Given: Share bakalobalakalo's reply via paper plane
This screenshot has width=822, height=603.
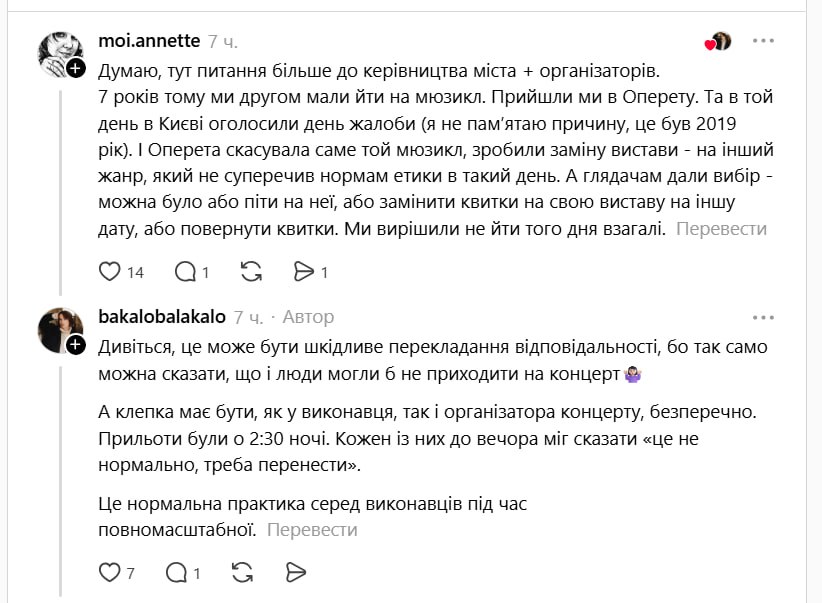Looking at the screenshot, I should point(295,572).
